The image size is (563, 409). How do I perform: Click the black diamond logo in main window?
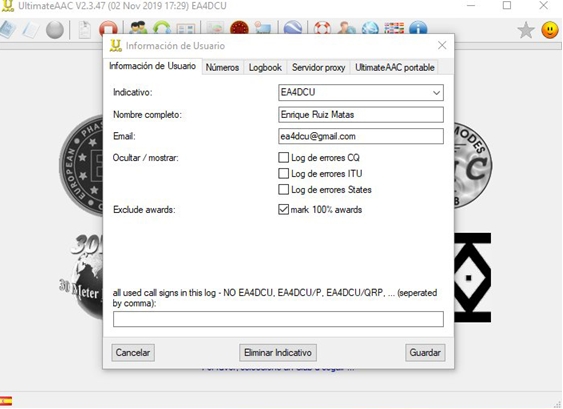473,278
